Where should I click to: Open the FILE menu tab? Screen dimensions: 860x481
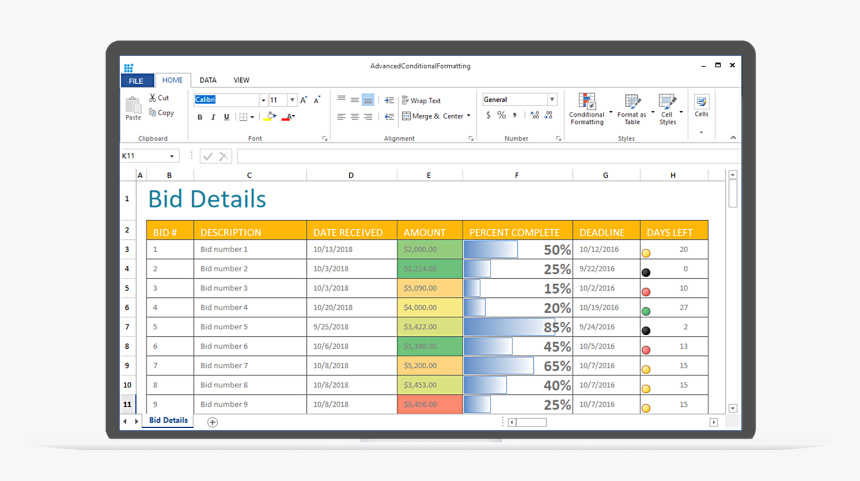pos(136,81)
